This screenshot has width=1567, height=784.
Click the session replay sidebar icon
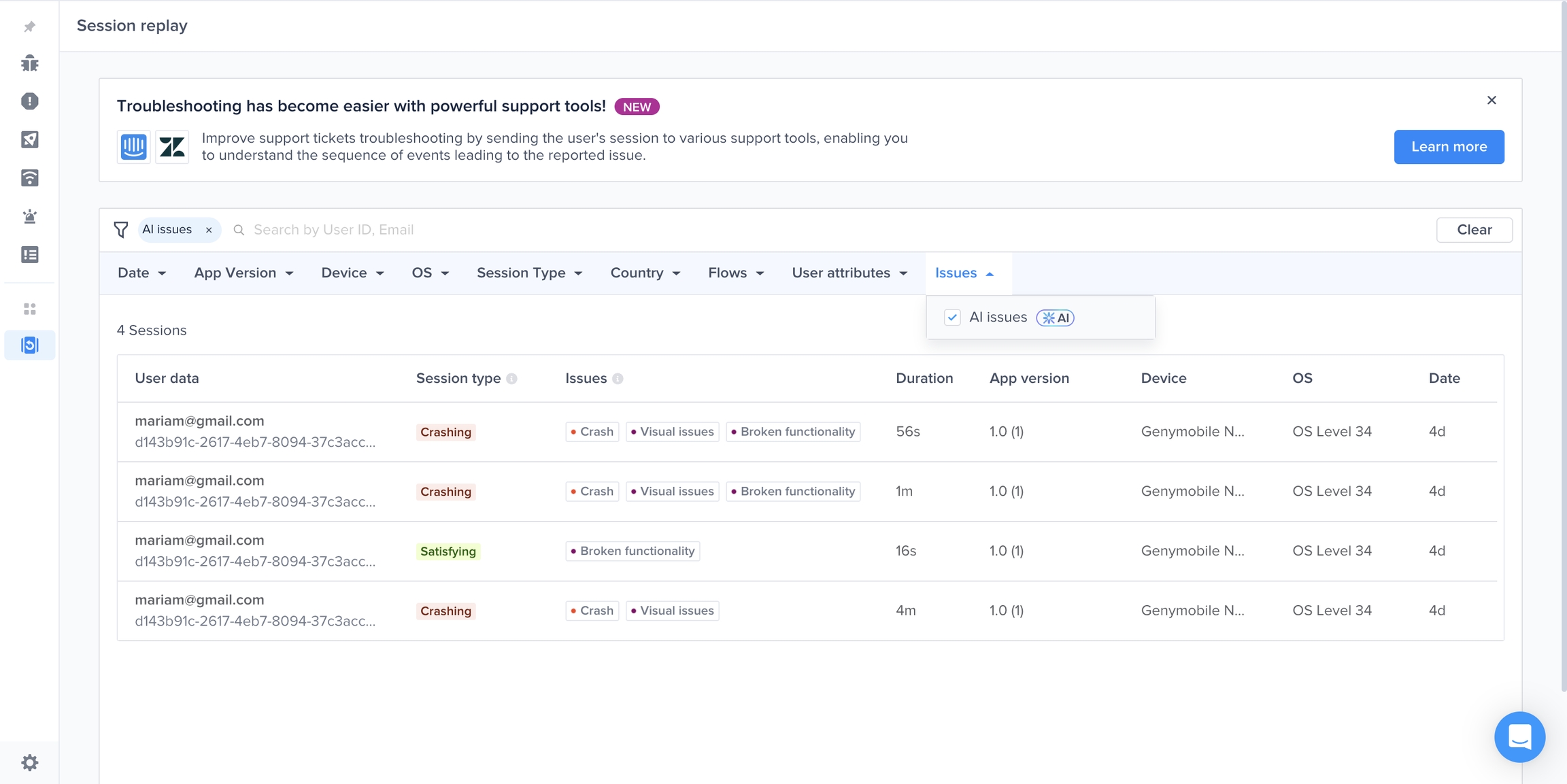point(29,345)
